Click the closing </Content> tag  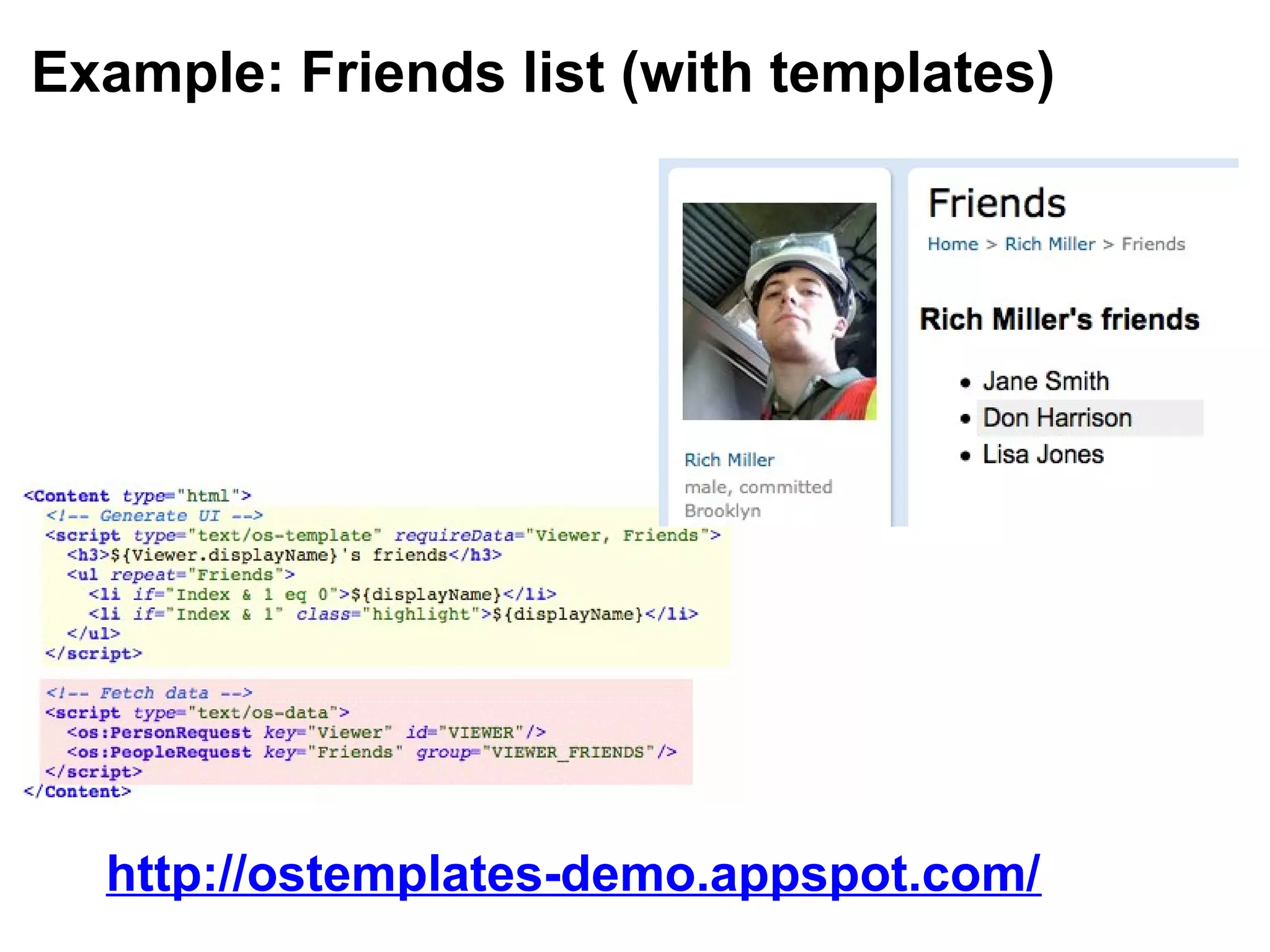click(78, 791)
